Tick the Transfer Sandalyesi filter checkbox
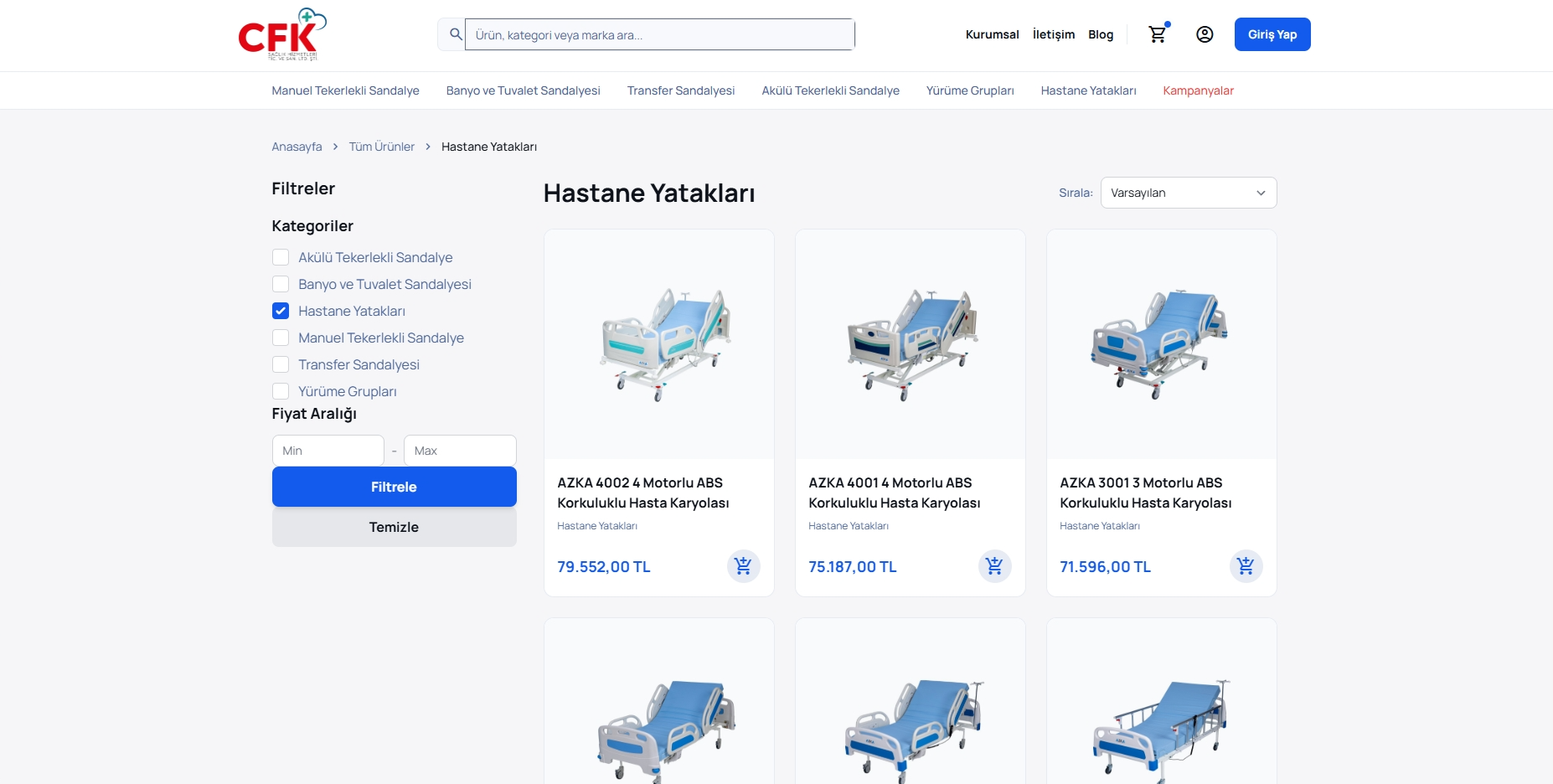The height and width of the screenshot is (784, 1553). tap(281, 364)
